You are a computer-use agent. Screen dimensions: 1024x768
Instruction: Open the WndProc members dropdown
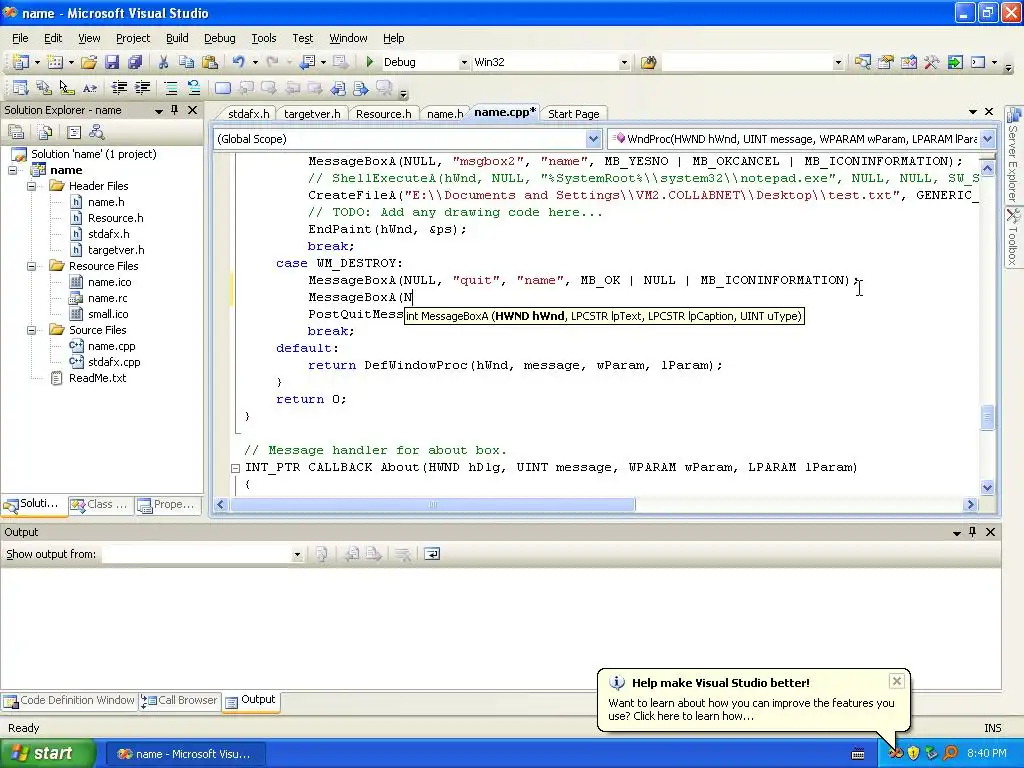[987, 139]
